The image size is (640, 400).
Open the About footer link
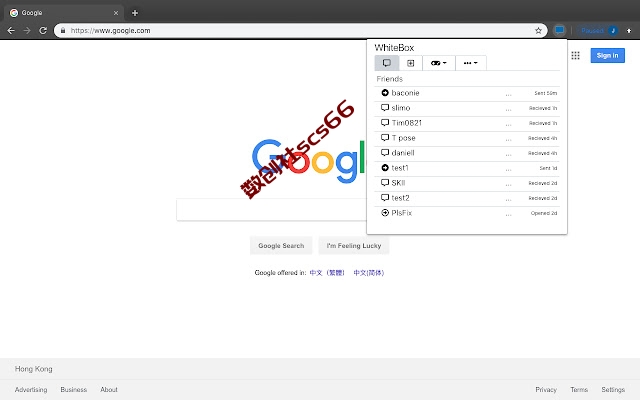(x=109, y=390)
